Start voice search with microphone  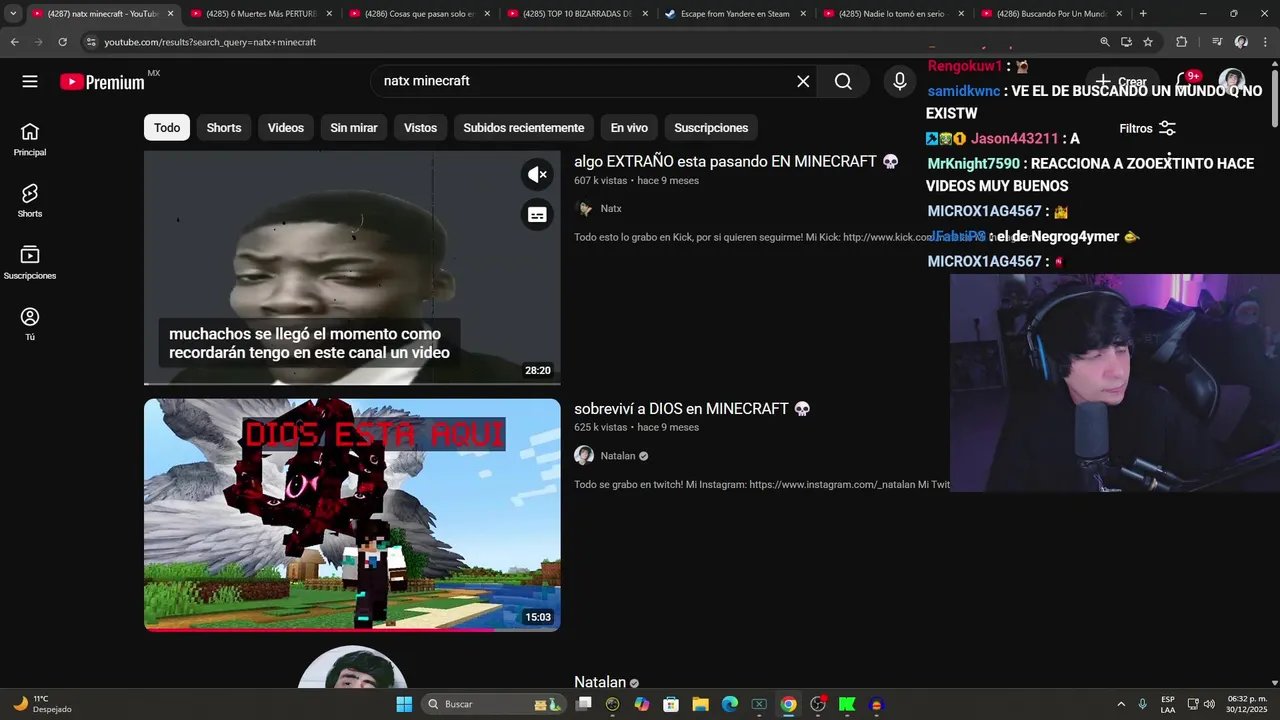pyautogui.click(x=900, y=82)
